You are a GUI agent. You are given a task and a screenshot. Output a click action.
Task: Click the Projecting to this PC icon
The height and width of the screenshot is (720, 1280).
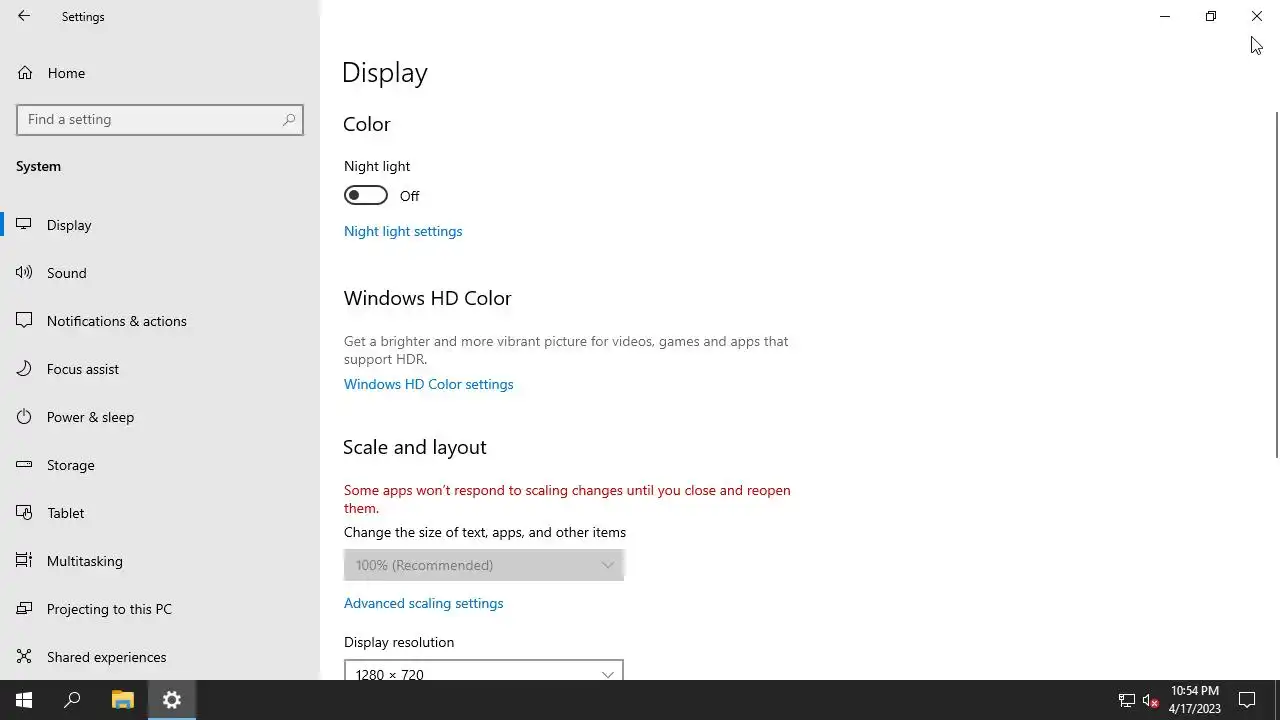(x=25, y=609)
